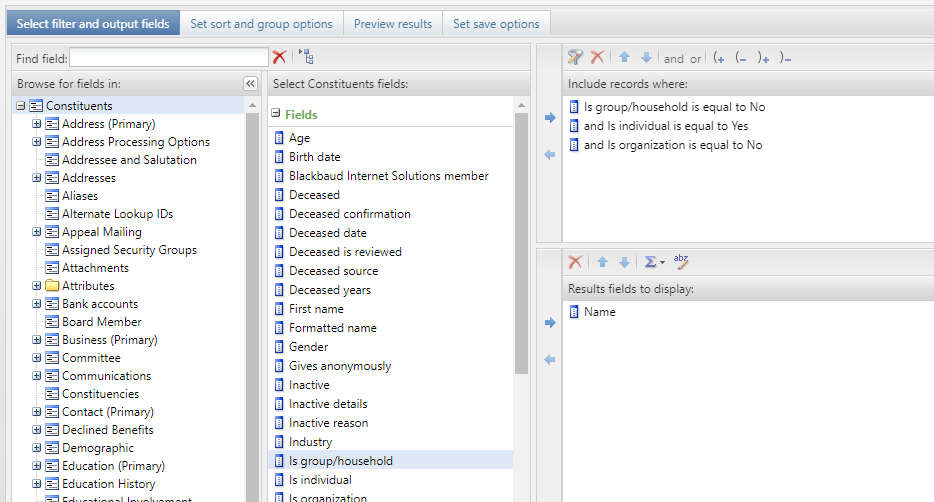The width and height of the screenshot is (934, 502).
Task: Remove selected filter from Include records toolbar
Action: click(x=597, y=57)
